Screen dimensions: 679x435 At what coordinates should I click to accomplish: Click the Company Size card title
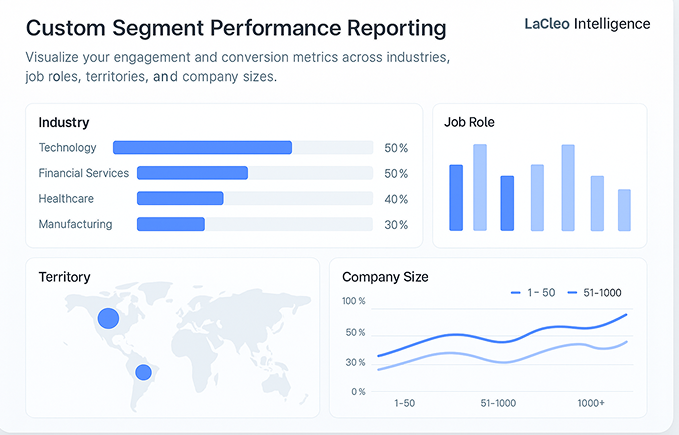point(385,277)
